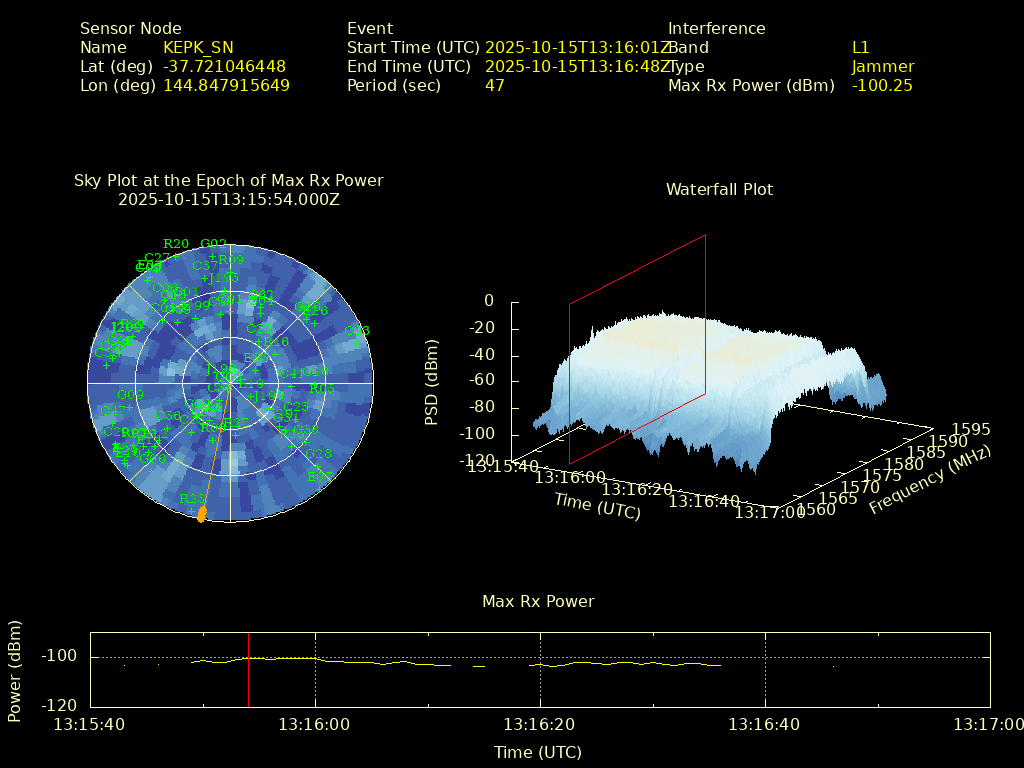The width and height of the screenshot is (1024, 768).
Task: Click the Jammer interference type value
Action: click(x=882, y=66)
